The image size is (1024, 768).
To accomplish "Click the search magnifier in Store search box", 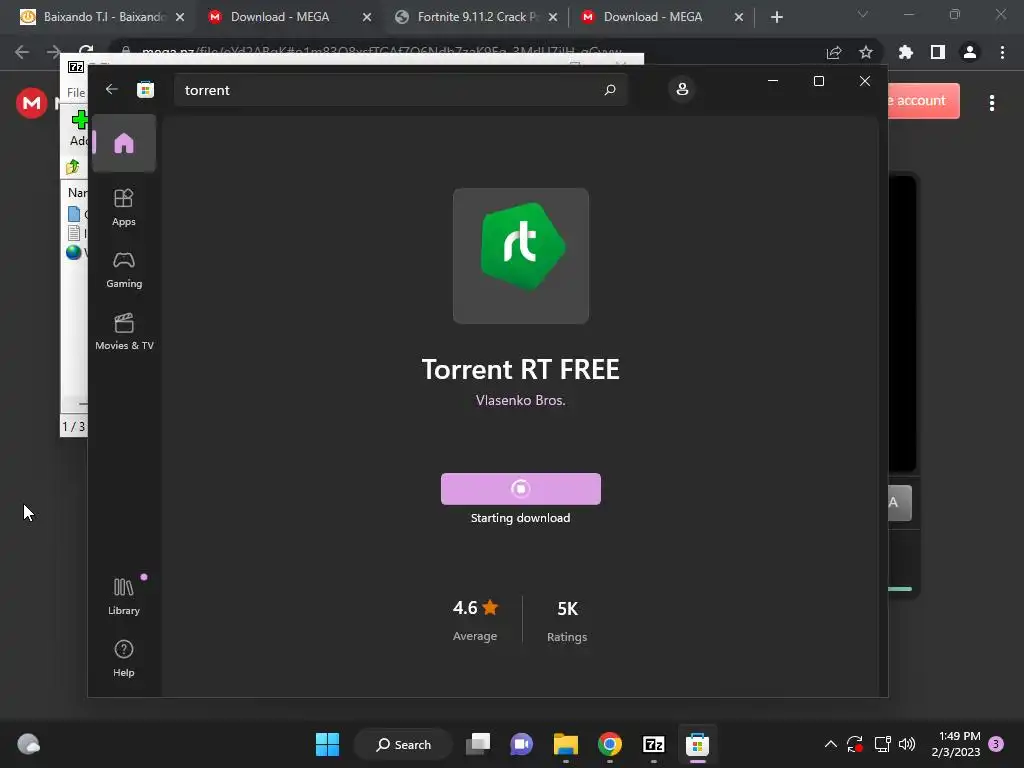I will pyautogui.click(x=610, y=89).
